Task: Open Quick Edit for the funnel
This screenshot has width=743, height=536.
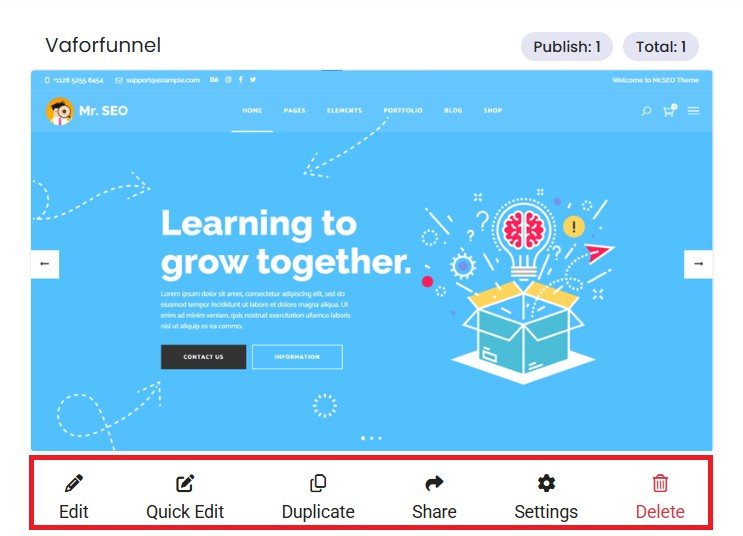Action: coord(185,484)
